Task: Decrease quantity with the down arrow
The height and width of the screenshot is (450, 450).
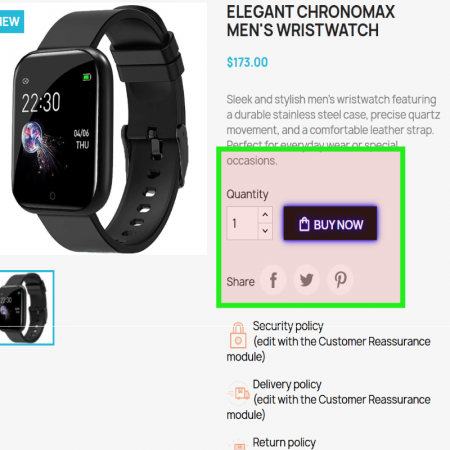Action: (x=265, y=231)
